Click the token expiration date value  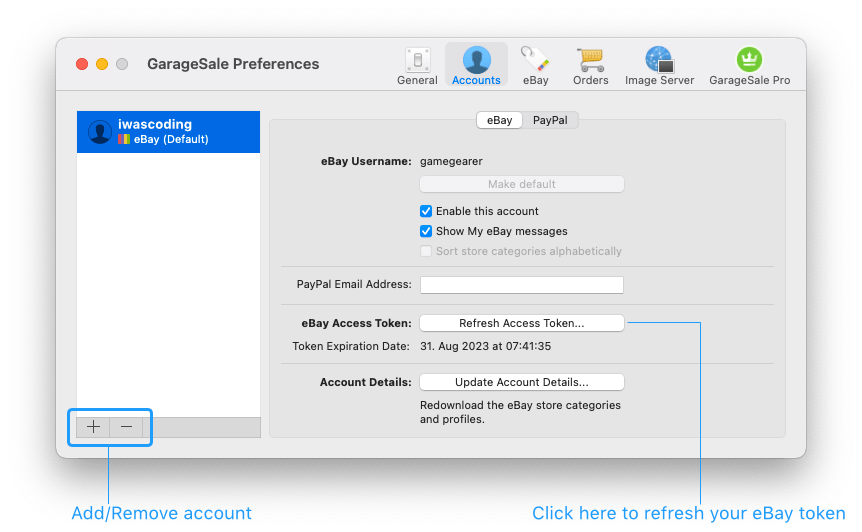pos(485,346)
